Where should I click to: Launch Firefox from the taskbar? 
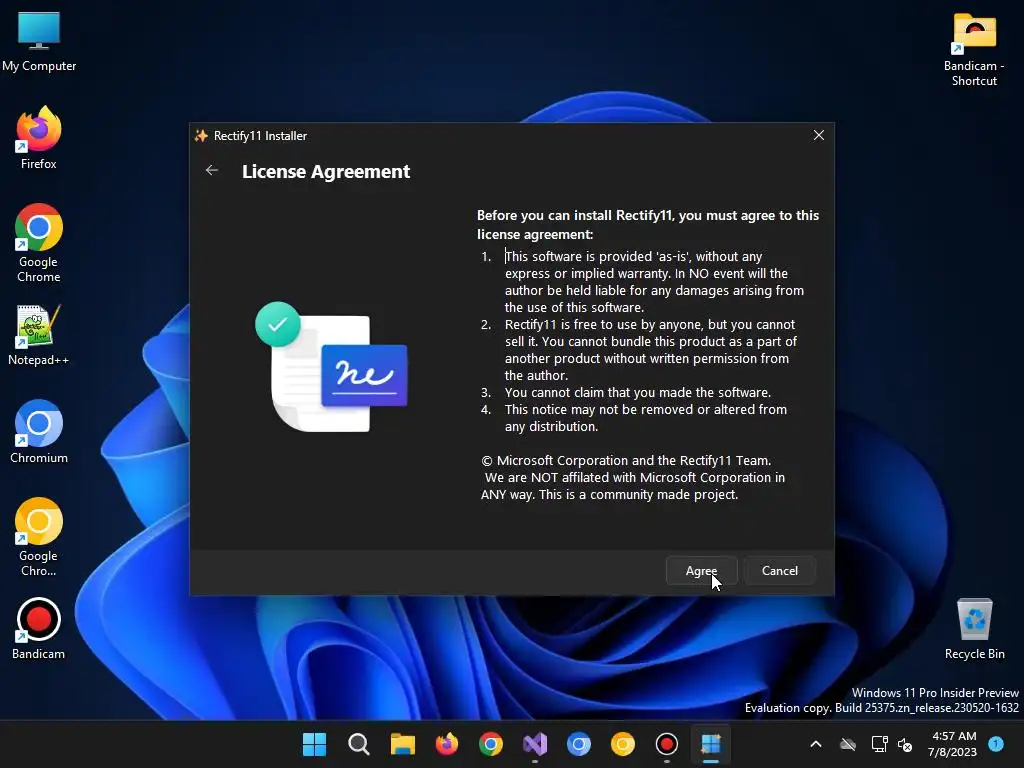point(447,744)
